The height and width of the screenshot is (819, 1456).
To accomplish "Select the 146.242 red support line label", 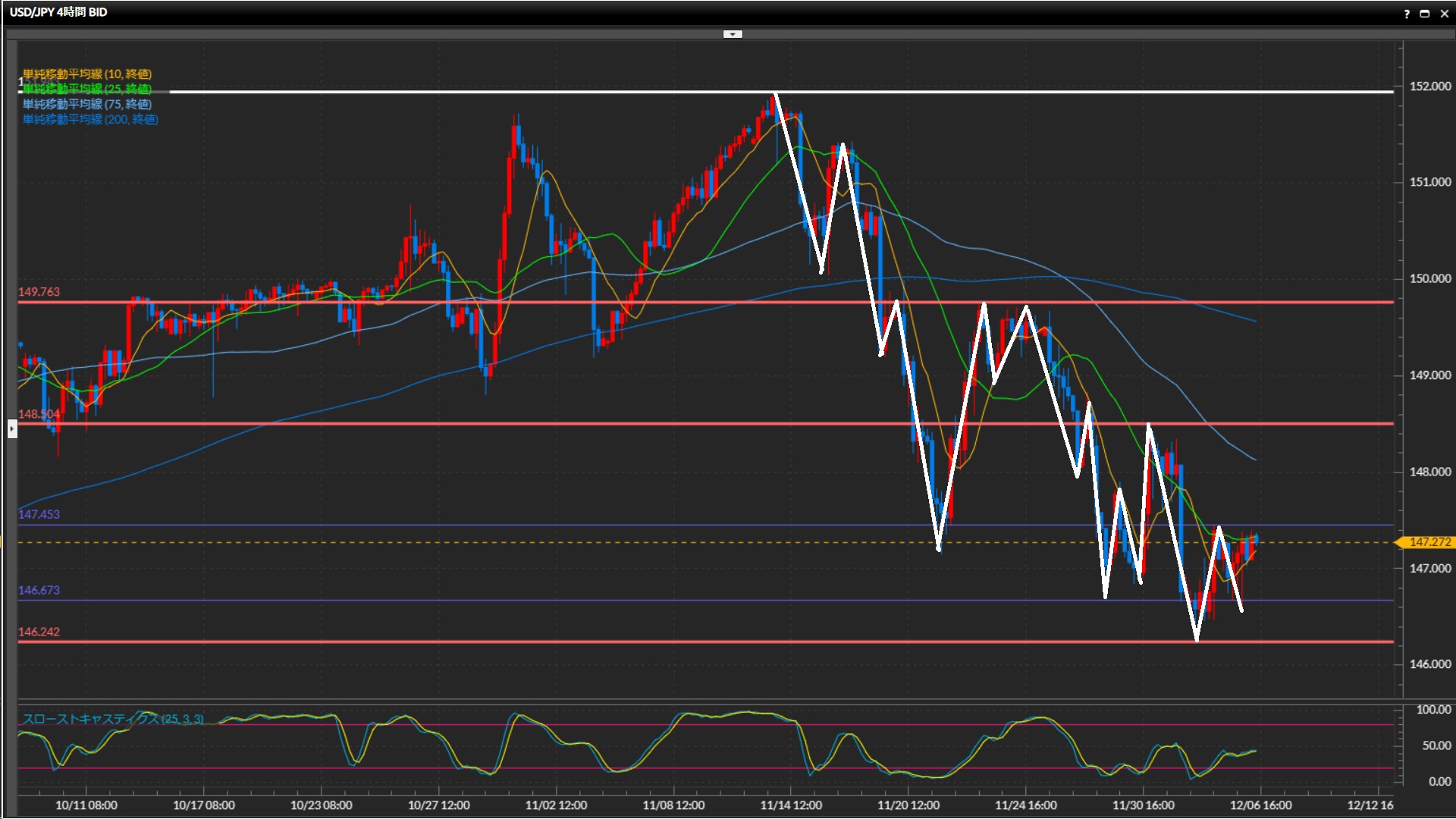I will pyautogui.click(x=39, y=632).
